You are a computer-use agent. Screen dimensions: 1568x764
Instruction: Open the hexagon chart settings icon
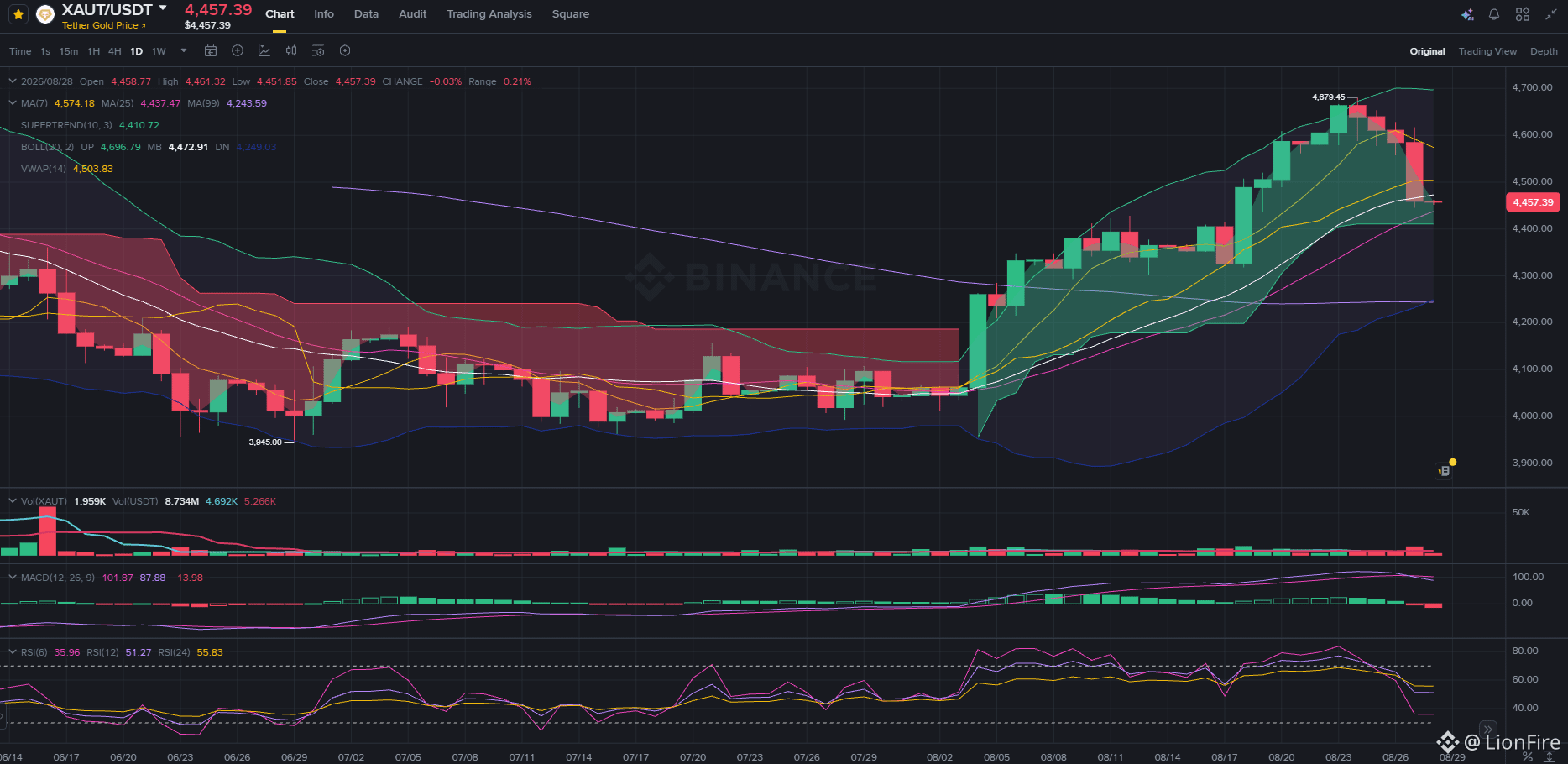pos(345,51)
